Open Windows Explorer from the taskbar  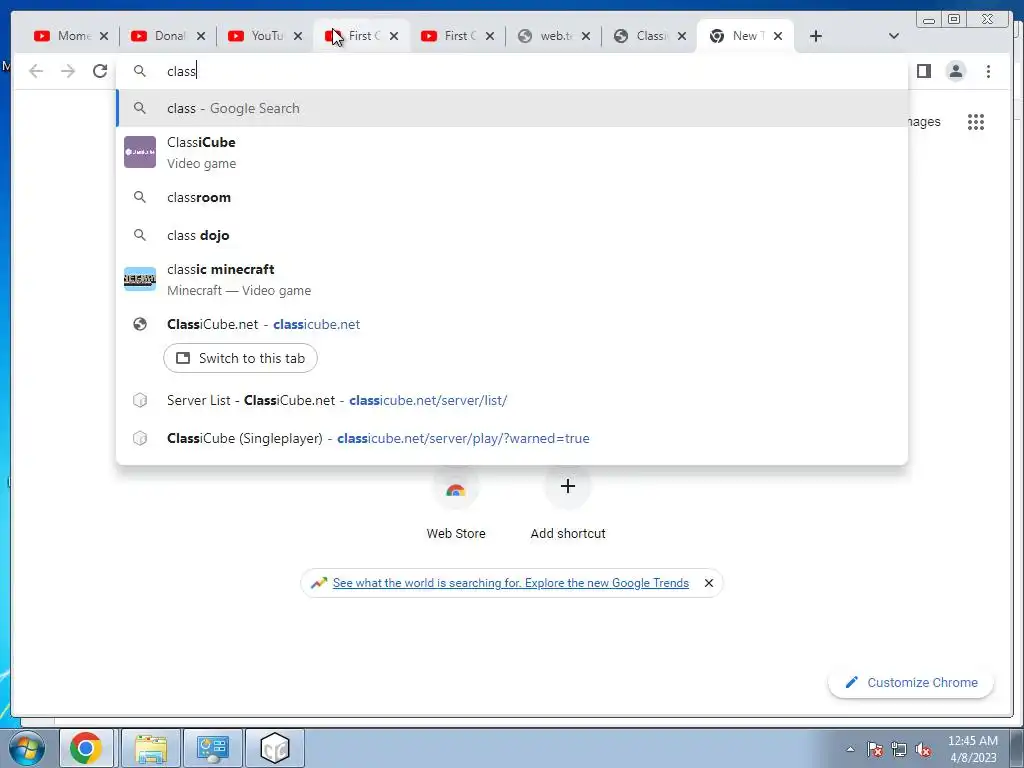(151, 748)
